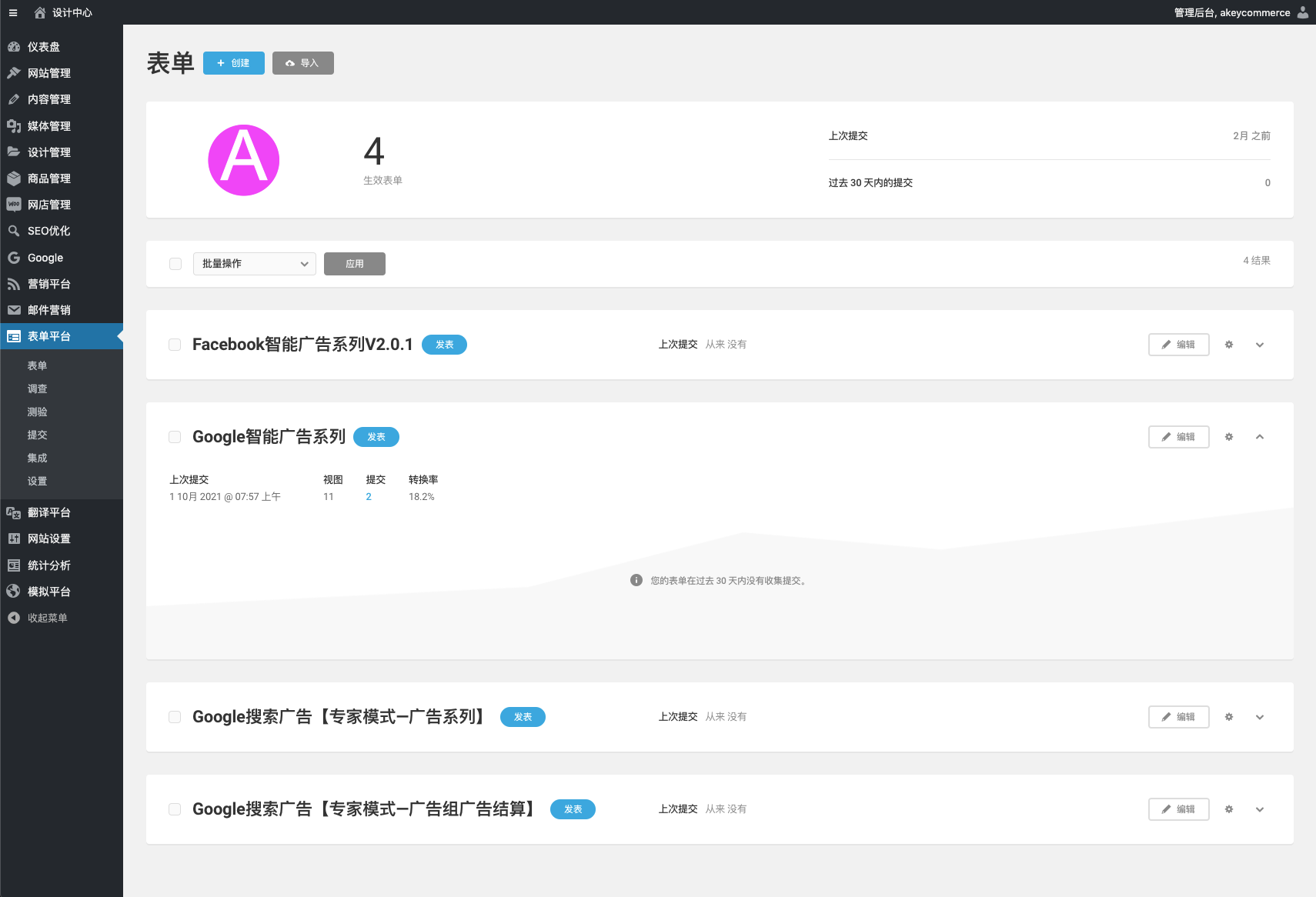Expand the Facebook智能广告系列V2.0.1 row chevron
Screen dimensions: 1316x897
(x=1260, y=345)
